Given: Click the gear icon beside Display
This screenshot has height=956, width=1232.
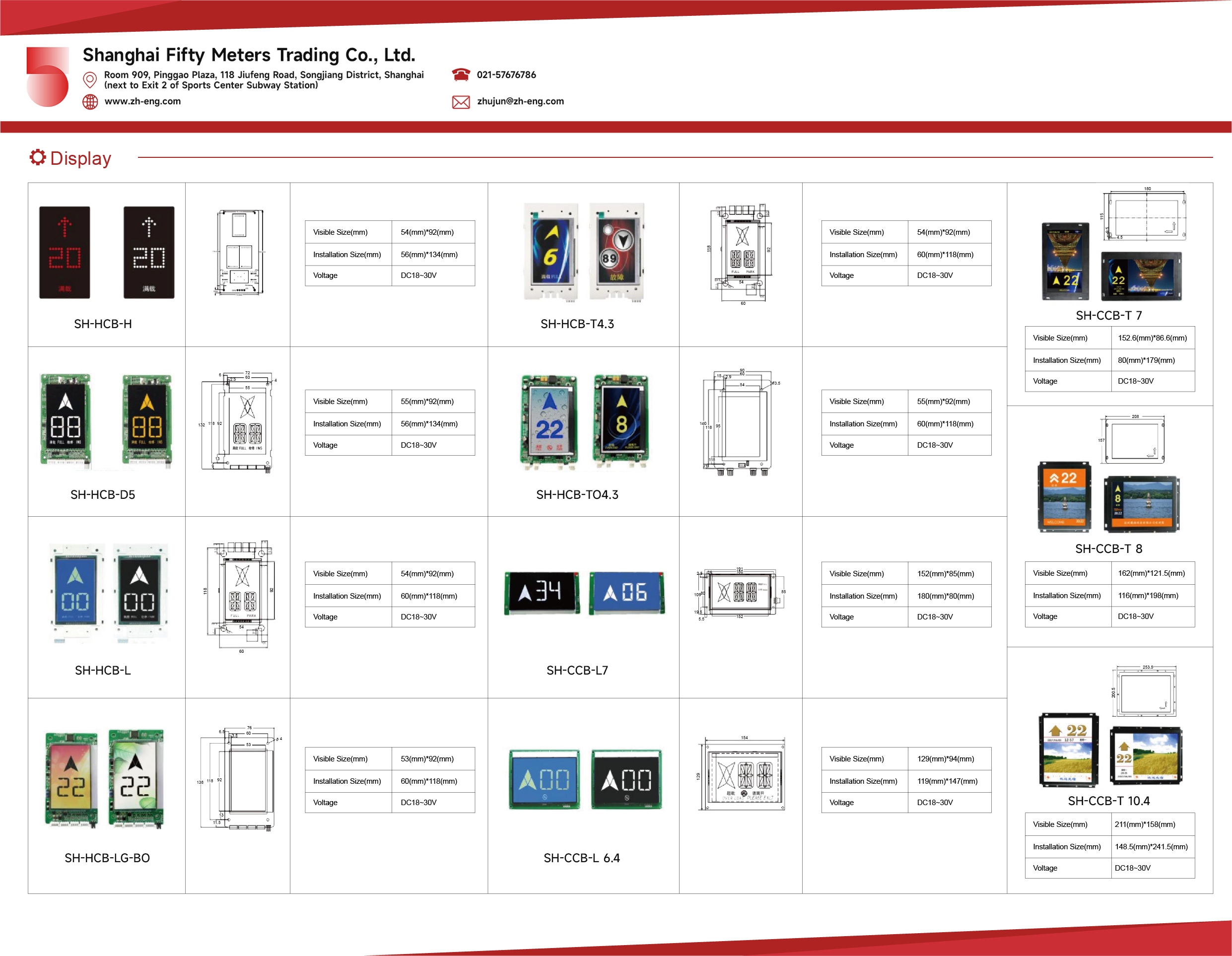Looking at the screenshot, I should 38,157.
